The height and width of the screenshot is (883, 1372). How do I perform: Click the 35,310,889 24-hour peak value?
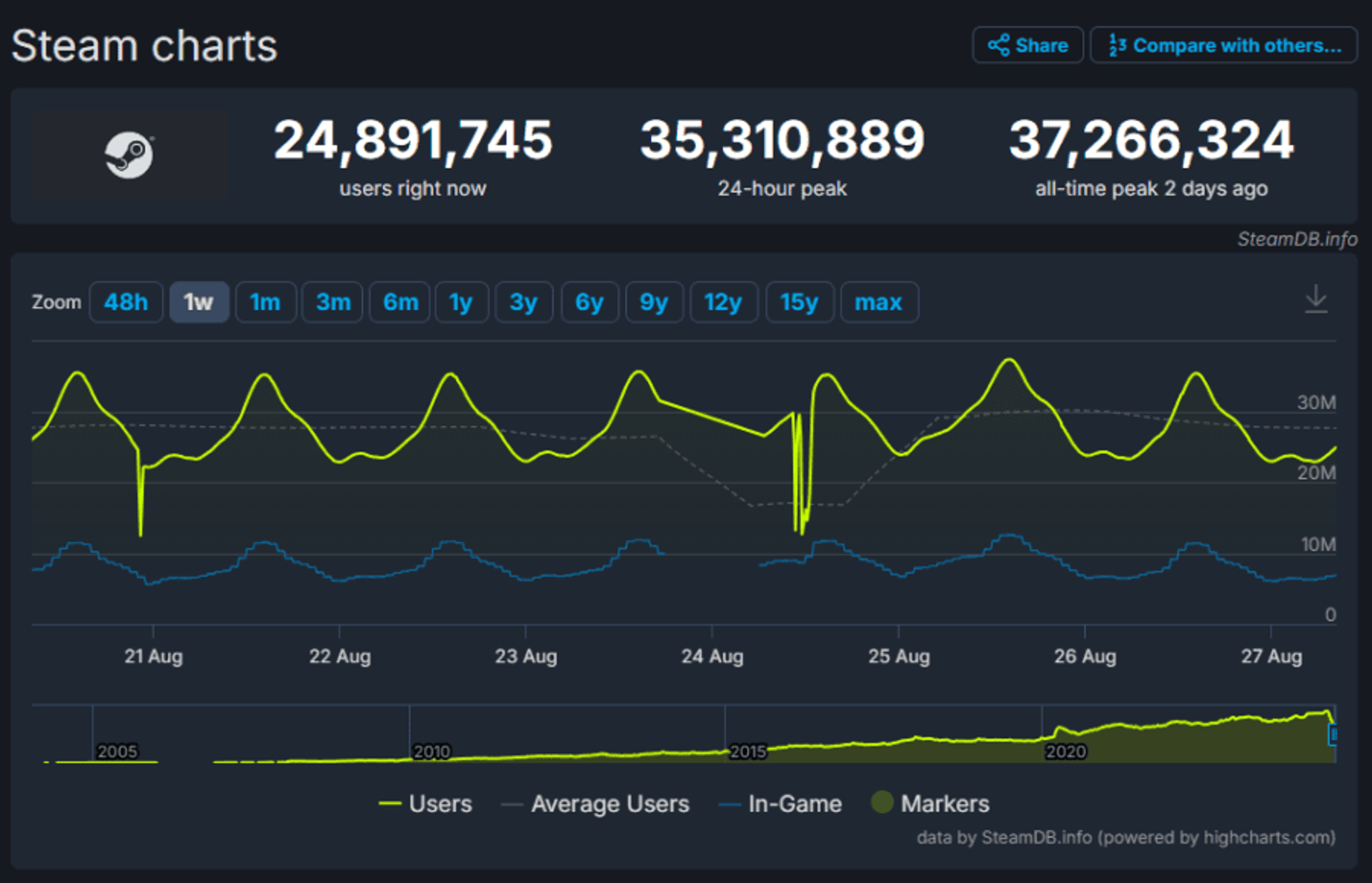[x=782, y=139]
